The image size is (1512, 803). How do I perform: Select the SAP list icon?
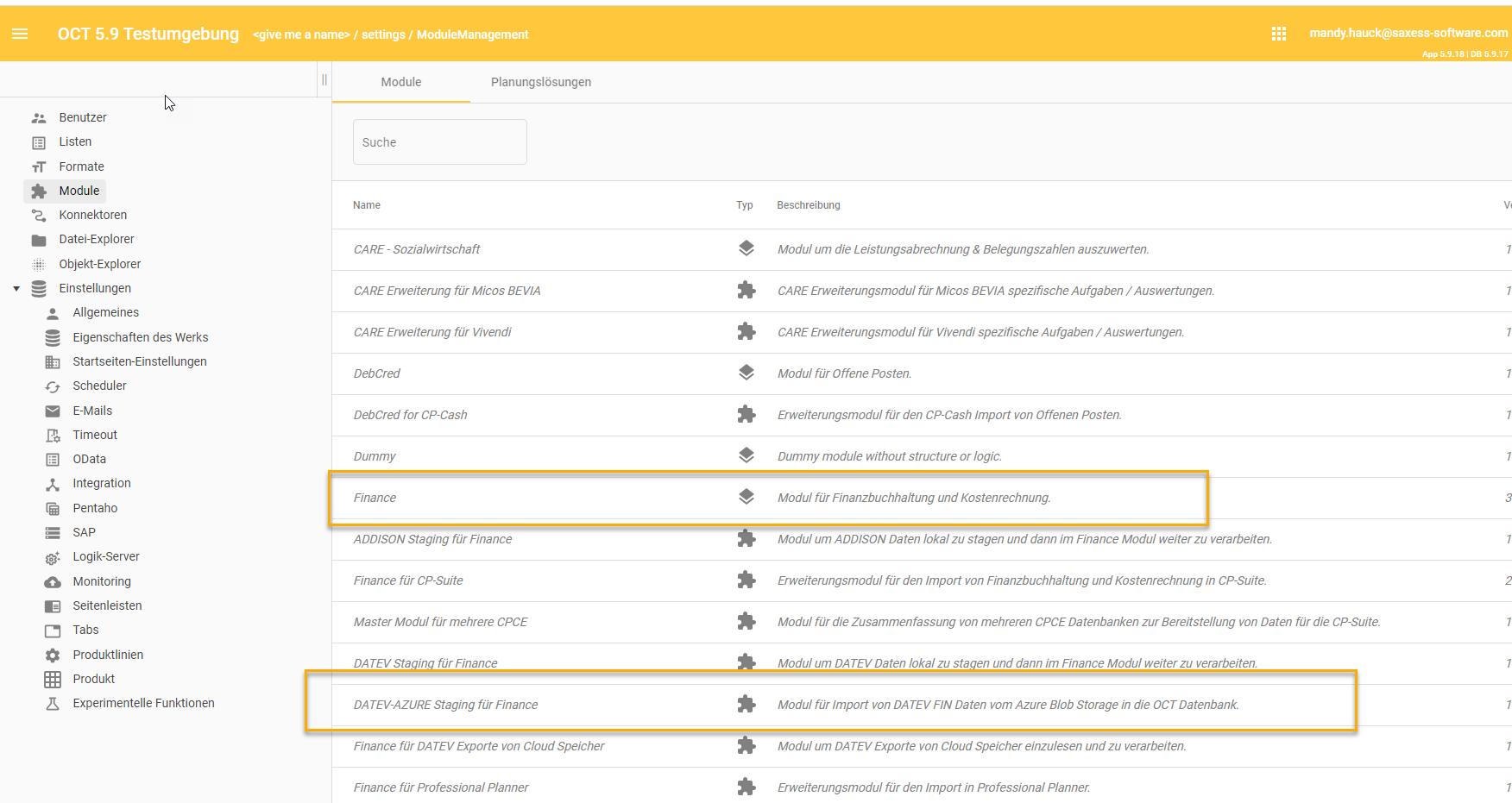(53, 532)
